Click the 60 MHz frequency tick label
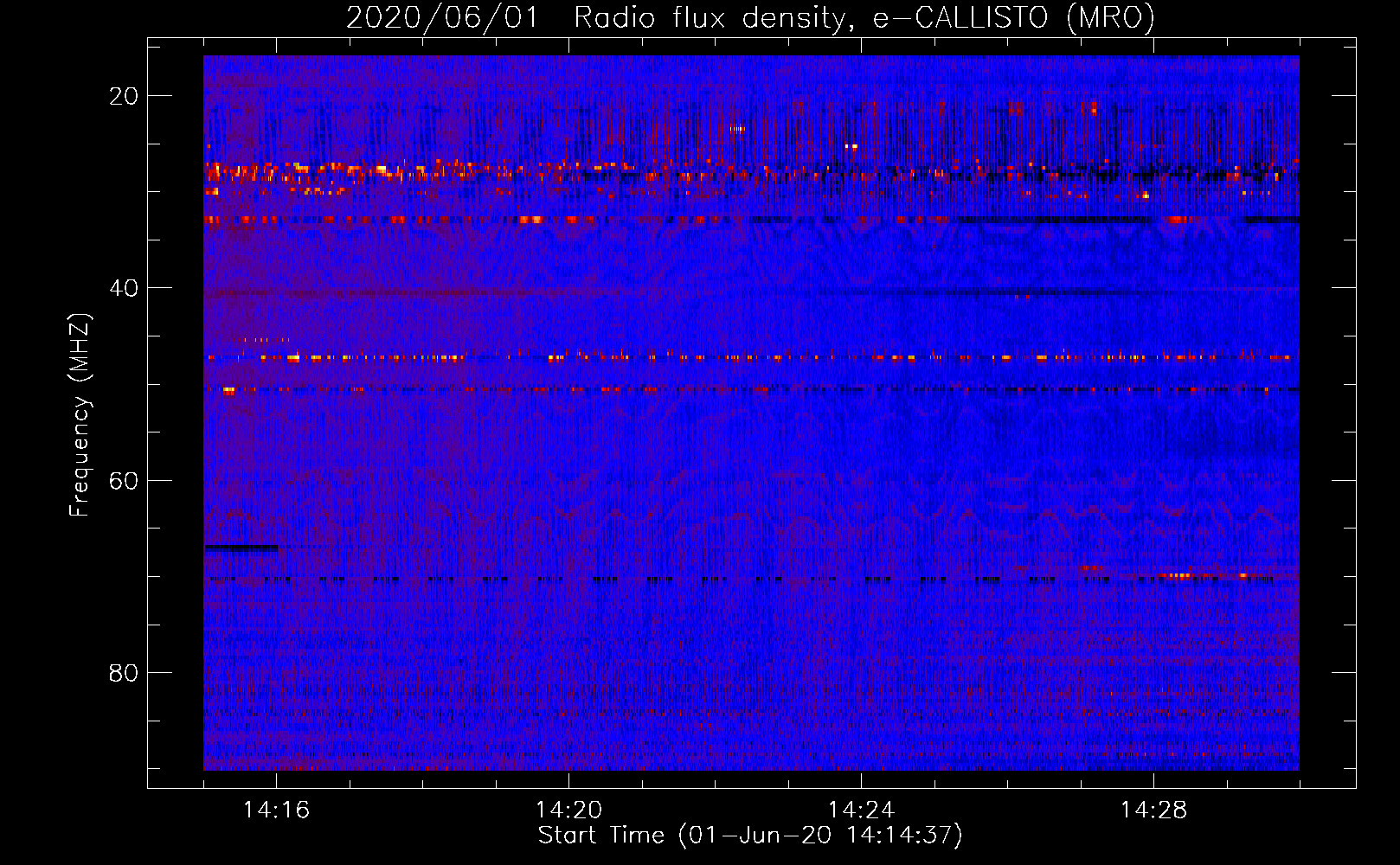The height and width of the screenshot is (865, 1400). point(124,480)
